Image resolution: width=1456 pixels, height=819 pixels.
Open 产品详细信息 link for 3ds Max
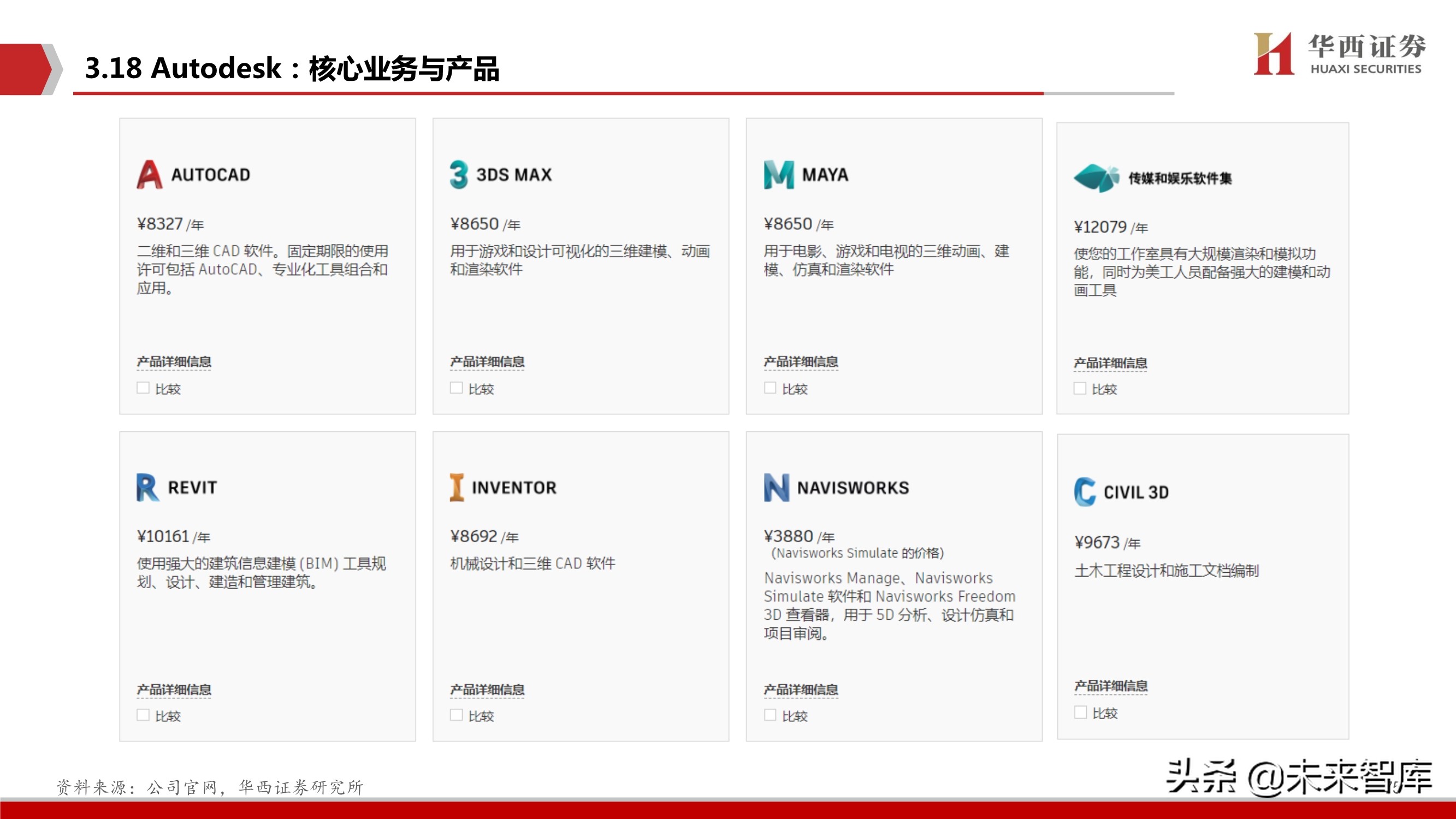pos(487,362)
